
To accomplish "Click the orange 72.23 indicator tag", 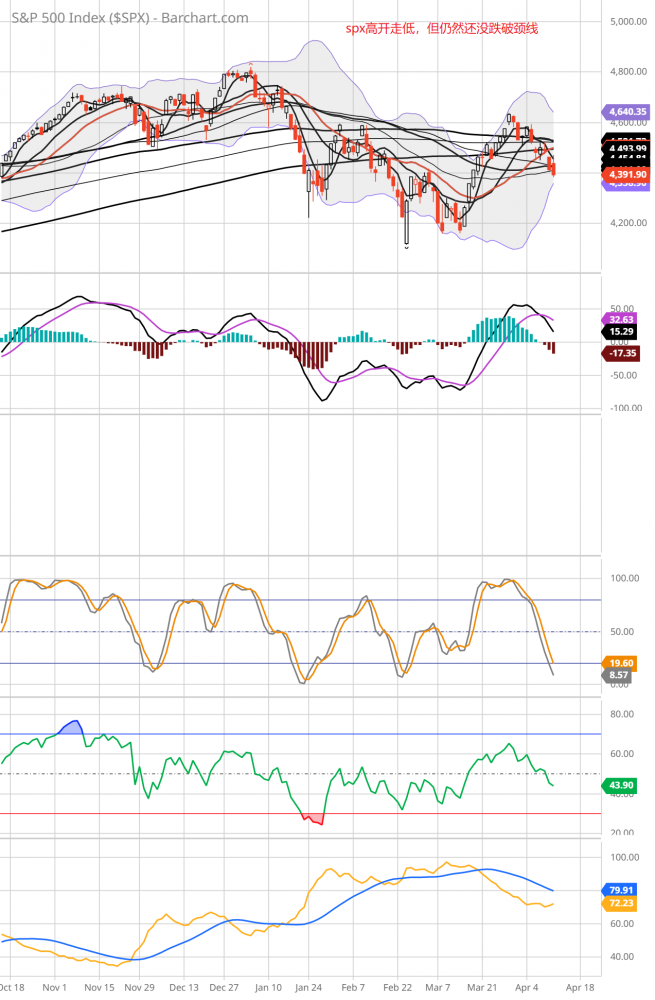I will 624,903.
